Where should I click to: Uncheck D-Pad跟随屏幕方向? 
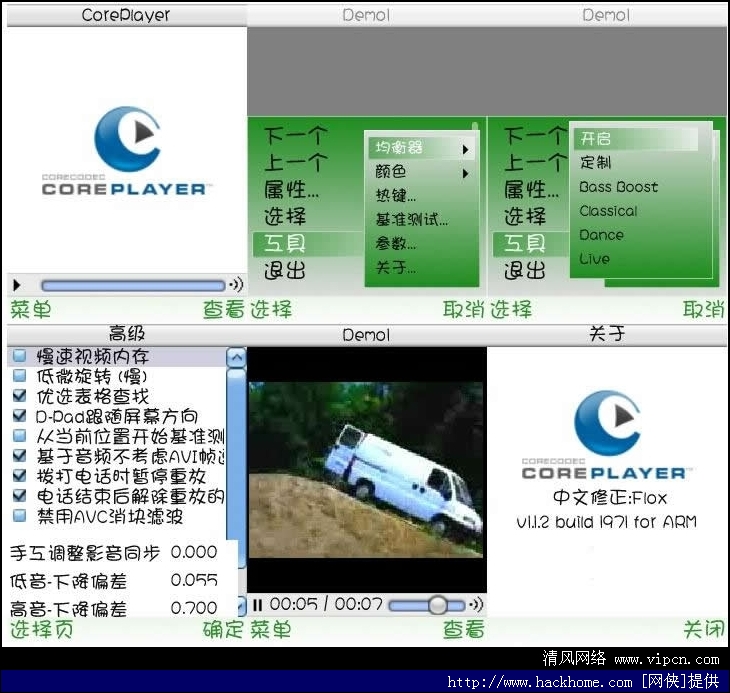pos(20,415)
